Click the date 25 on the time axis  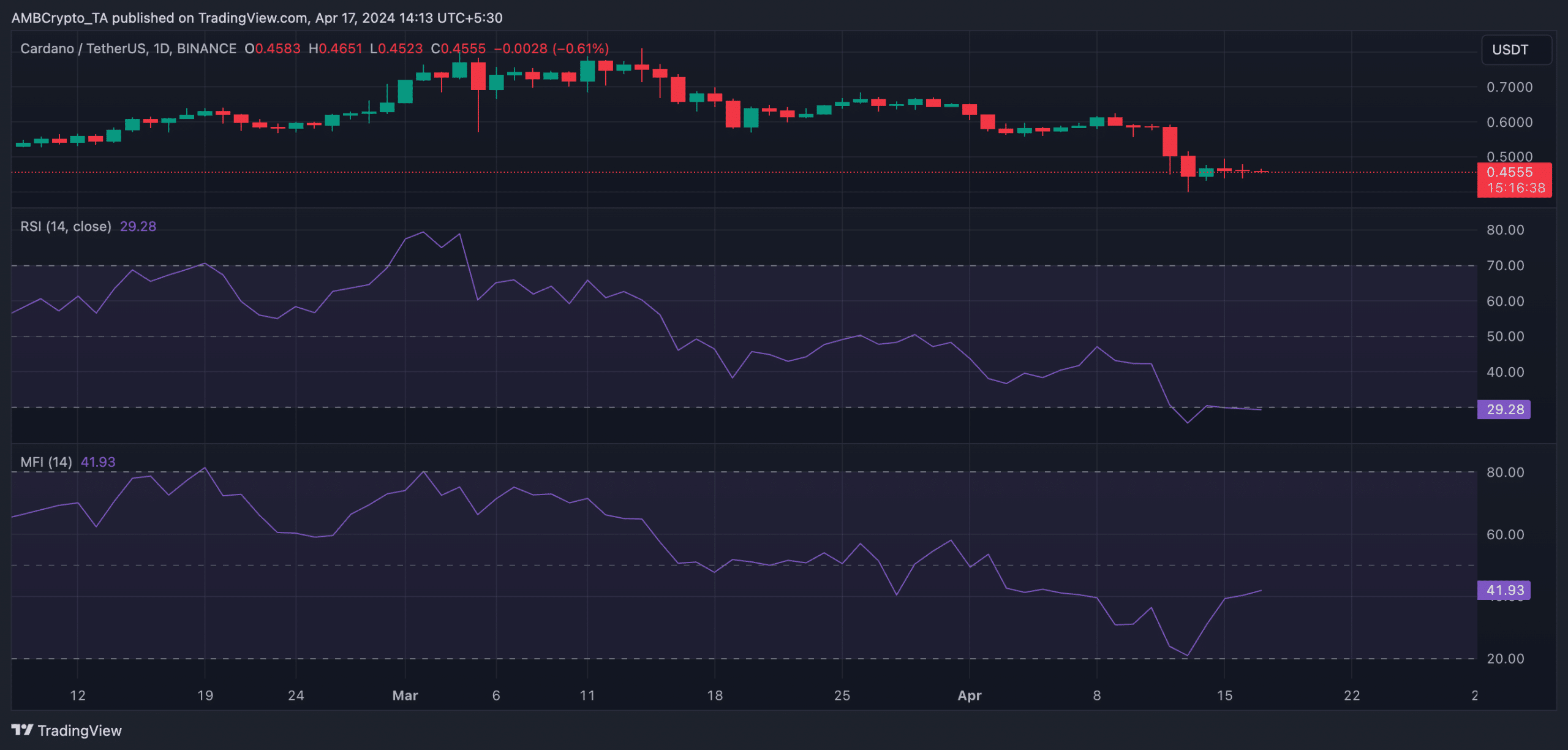tap(842, 695)
